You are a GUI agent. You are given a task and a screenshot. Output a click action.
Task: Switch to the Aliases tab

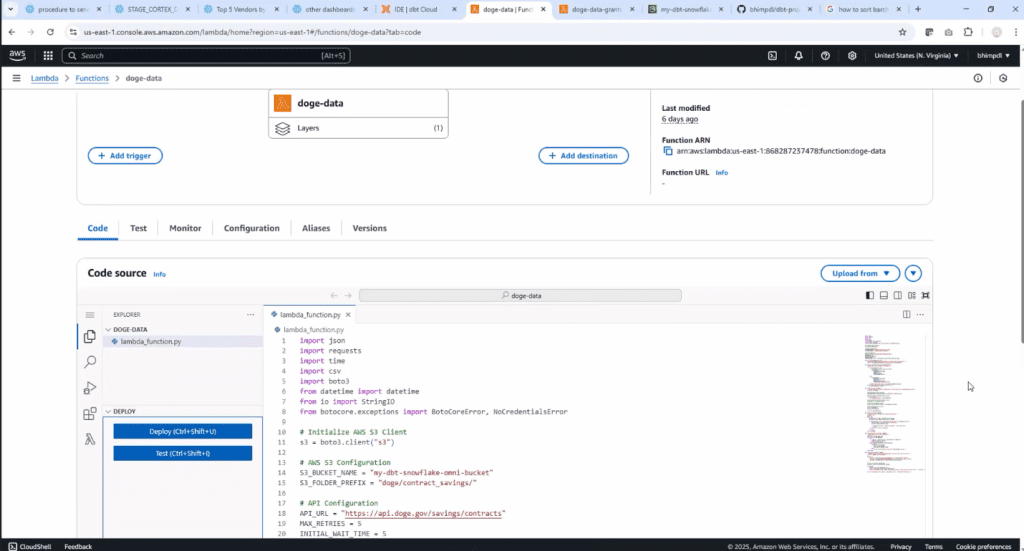pos(316,228)
